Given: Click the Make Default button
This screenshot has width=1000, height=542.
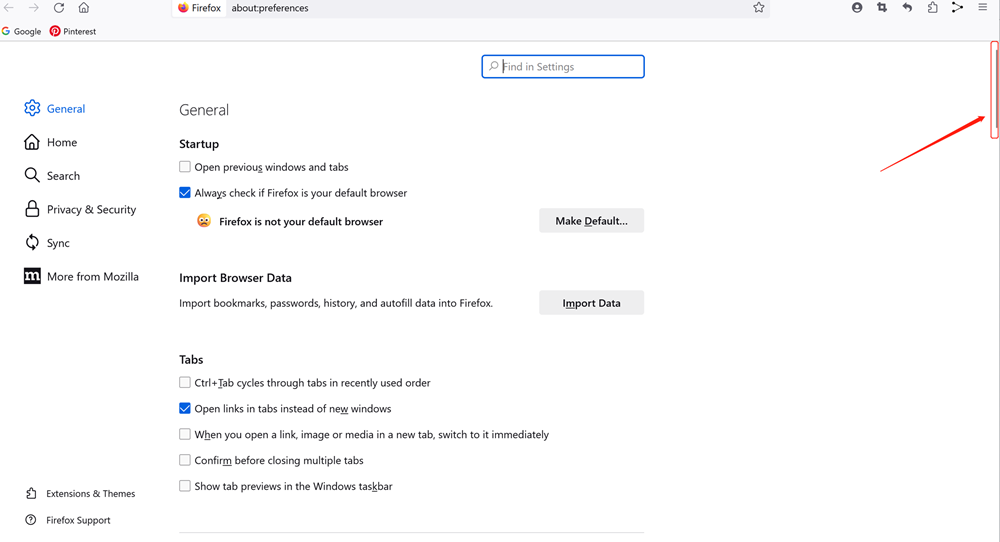Looking at the screenshot, I should point(591,221).
